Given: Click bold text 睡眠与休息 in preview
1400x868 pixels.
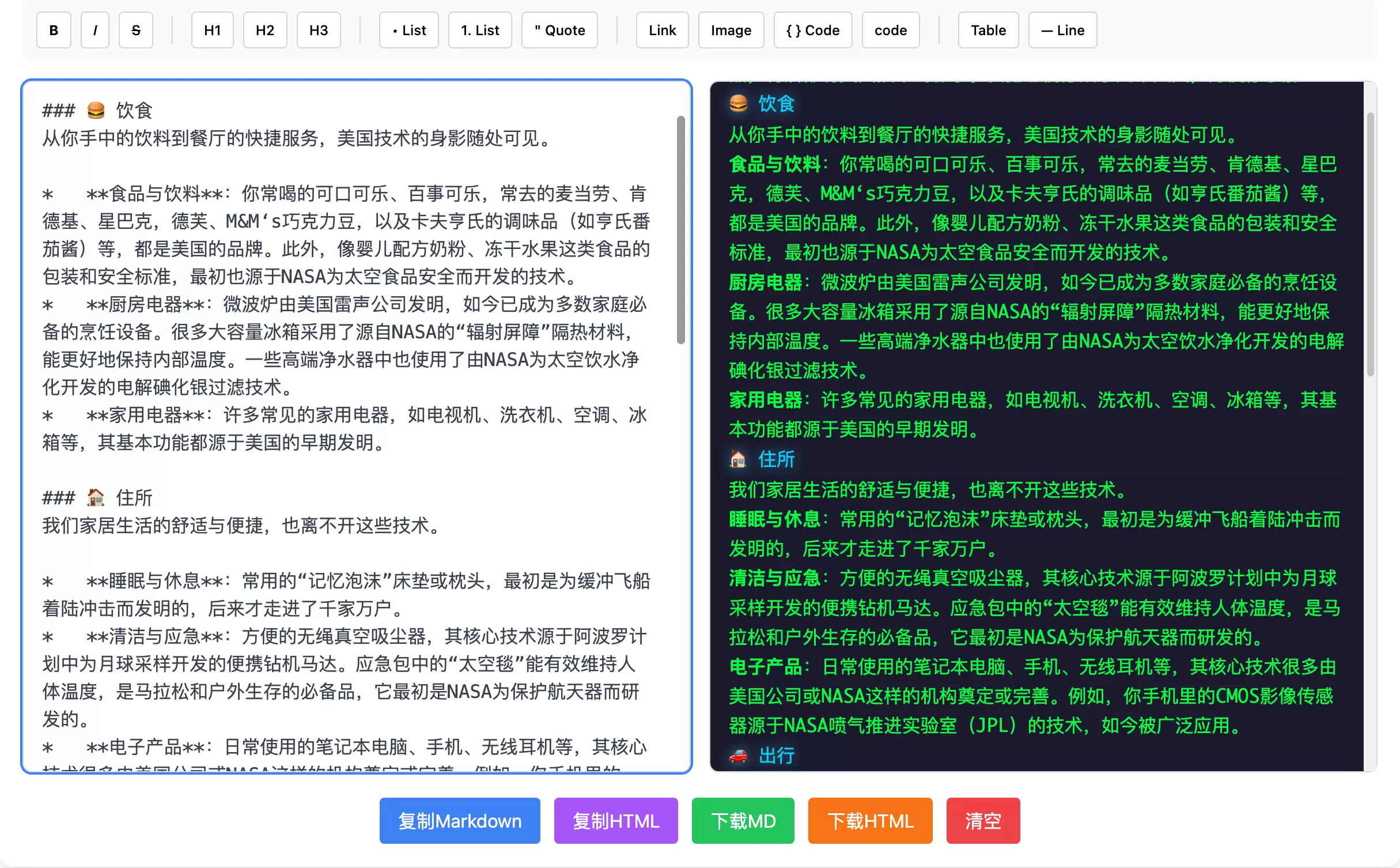Looking at the screenshot, I should [x=775, y=519].
